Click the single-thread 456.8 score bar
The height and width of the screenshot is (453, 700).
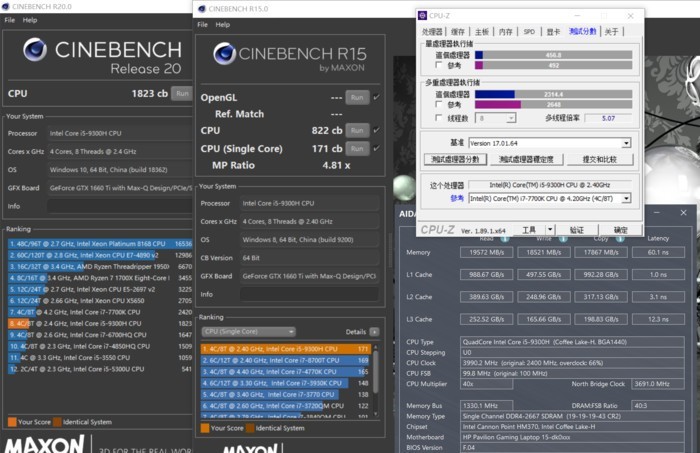point(554,55)
